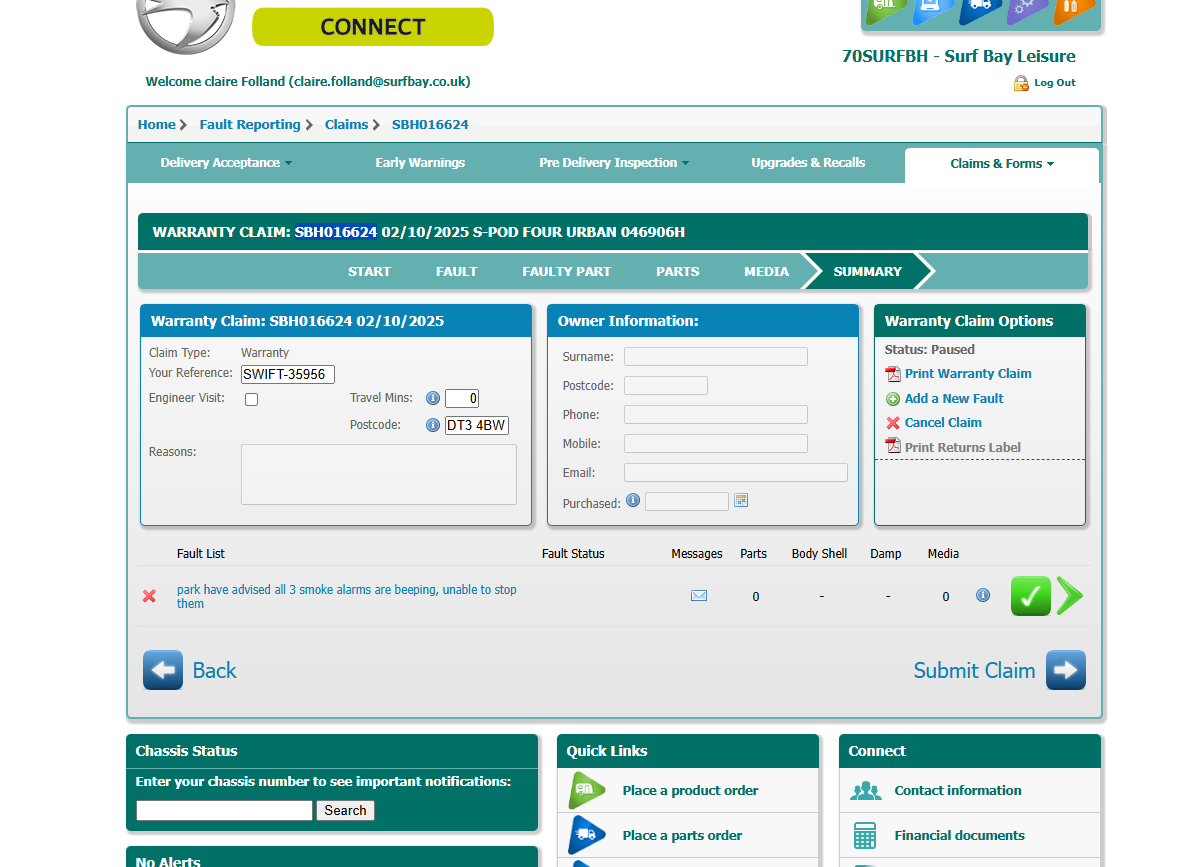The width and height of the screenshot is (1182, 867).
Task: Click the purple gears icon at top
Action: click(x=1027, y=11)
